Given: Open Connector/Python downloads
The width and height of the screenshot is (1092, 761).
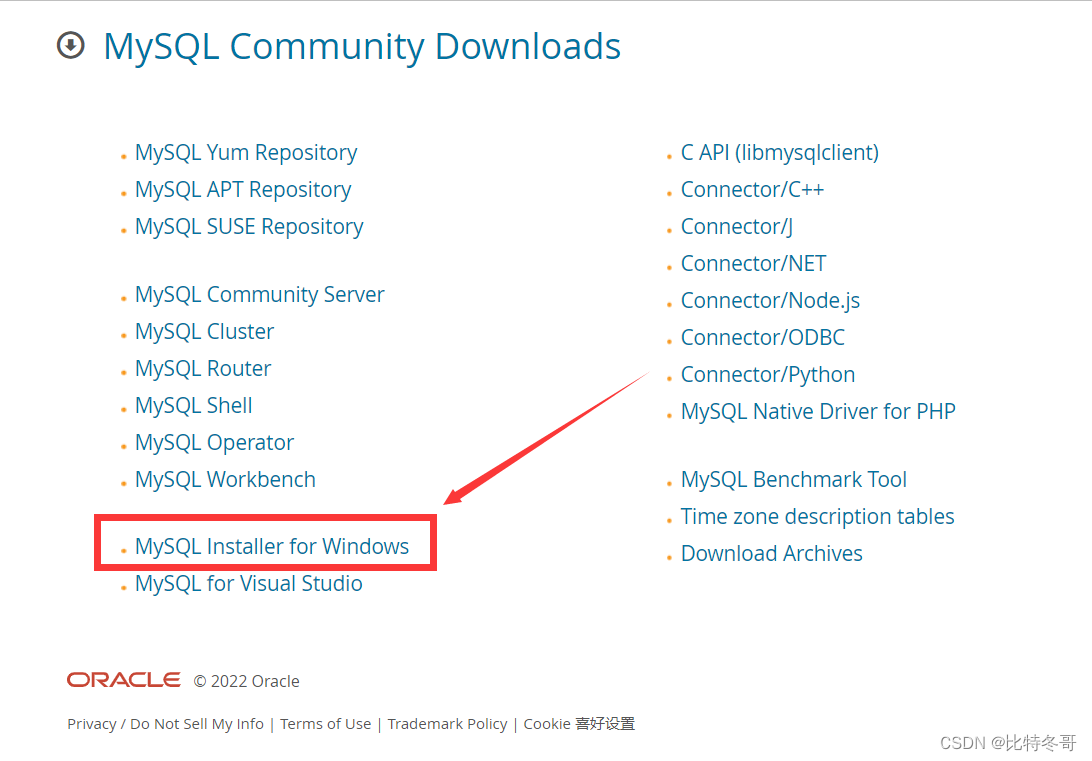Looking at the screenshot, I should [x=768, y=375].
